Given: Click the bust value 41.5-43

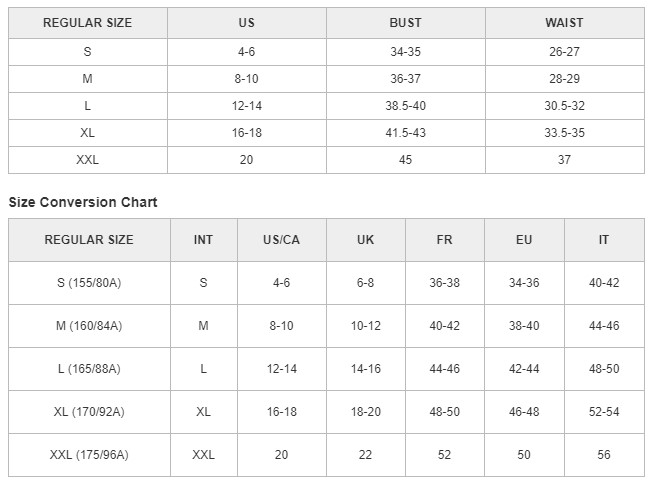Looking at the screenshot, I should click(405, 132).
